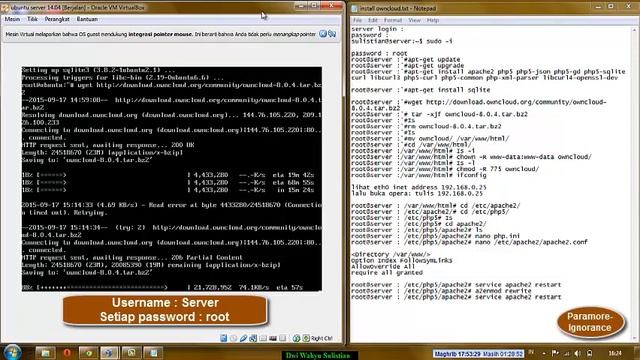Open the Bantuan menu in VirtualBox
640x360 pixels.
[87, 19]
